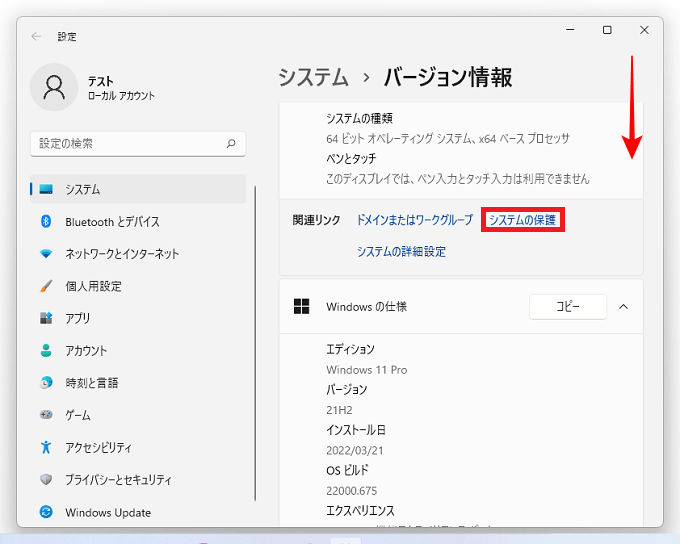Open ゲーム settings category

(138, 415)
